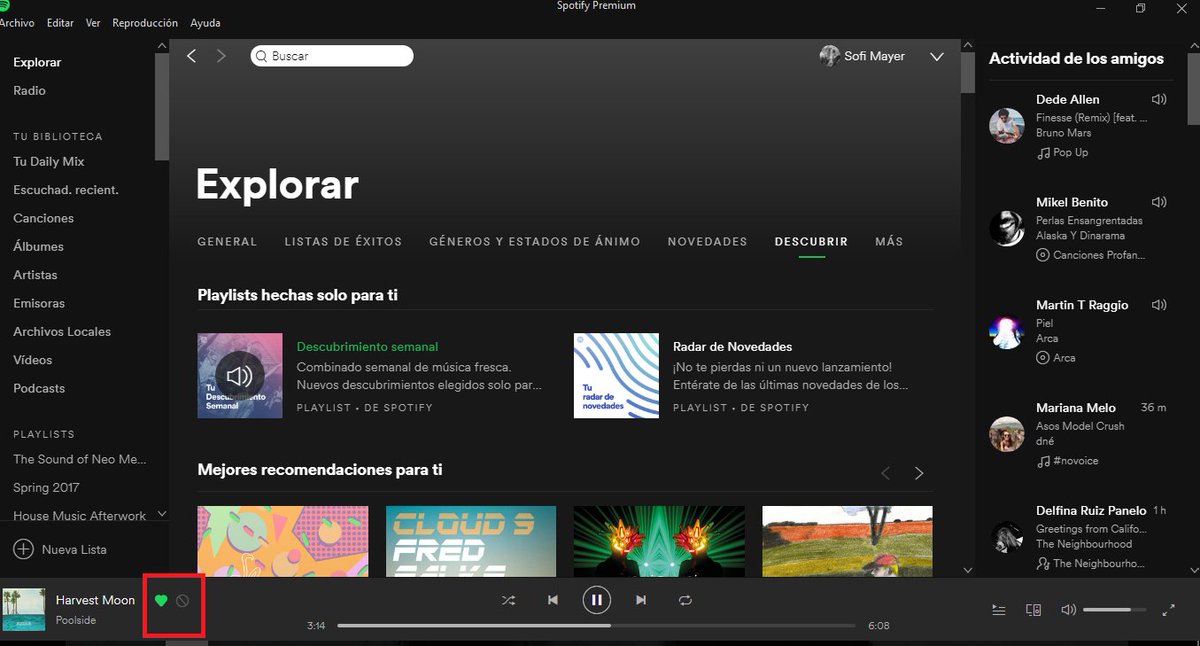Open the Spring 2017 playlist

(46, 488)
